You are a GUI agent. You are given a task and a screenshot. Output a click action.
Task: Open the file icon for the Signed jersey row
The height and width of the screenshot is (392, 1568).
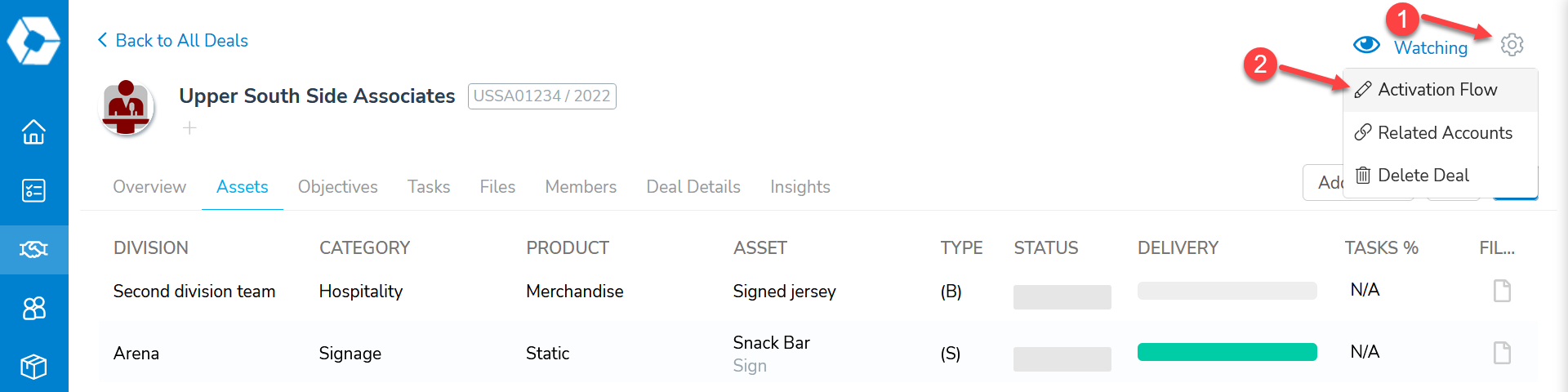pos(1502,291)
